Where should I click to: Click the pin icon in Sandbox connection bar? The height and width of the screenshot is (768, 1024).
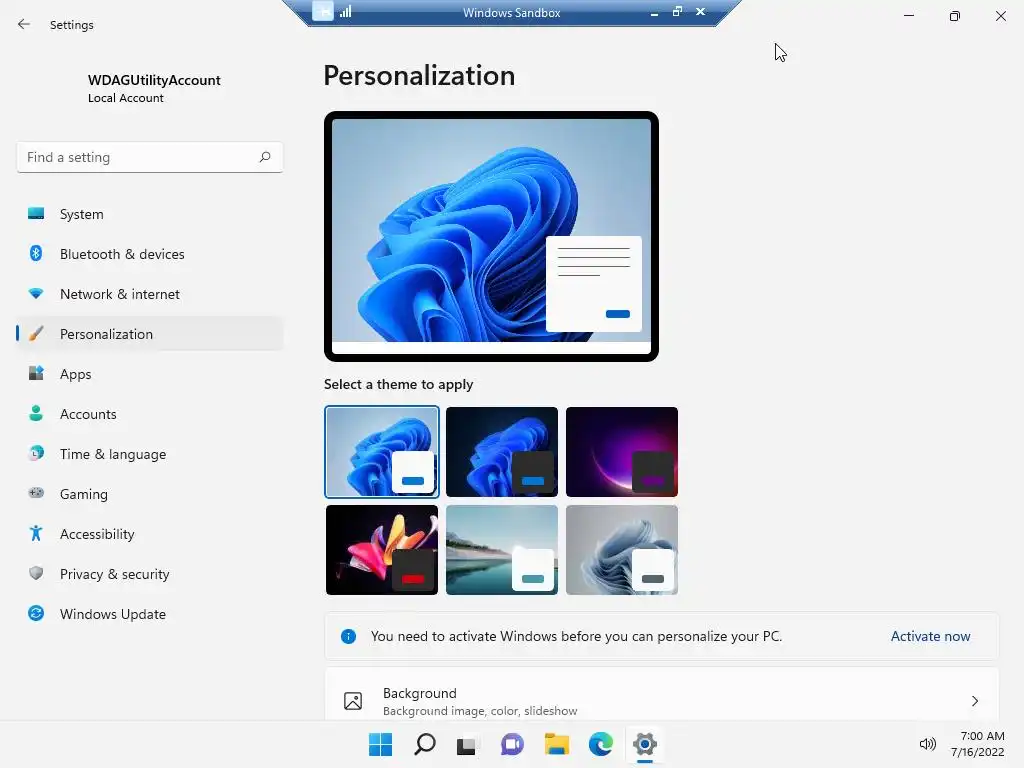323,11
